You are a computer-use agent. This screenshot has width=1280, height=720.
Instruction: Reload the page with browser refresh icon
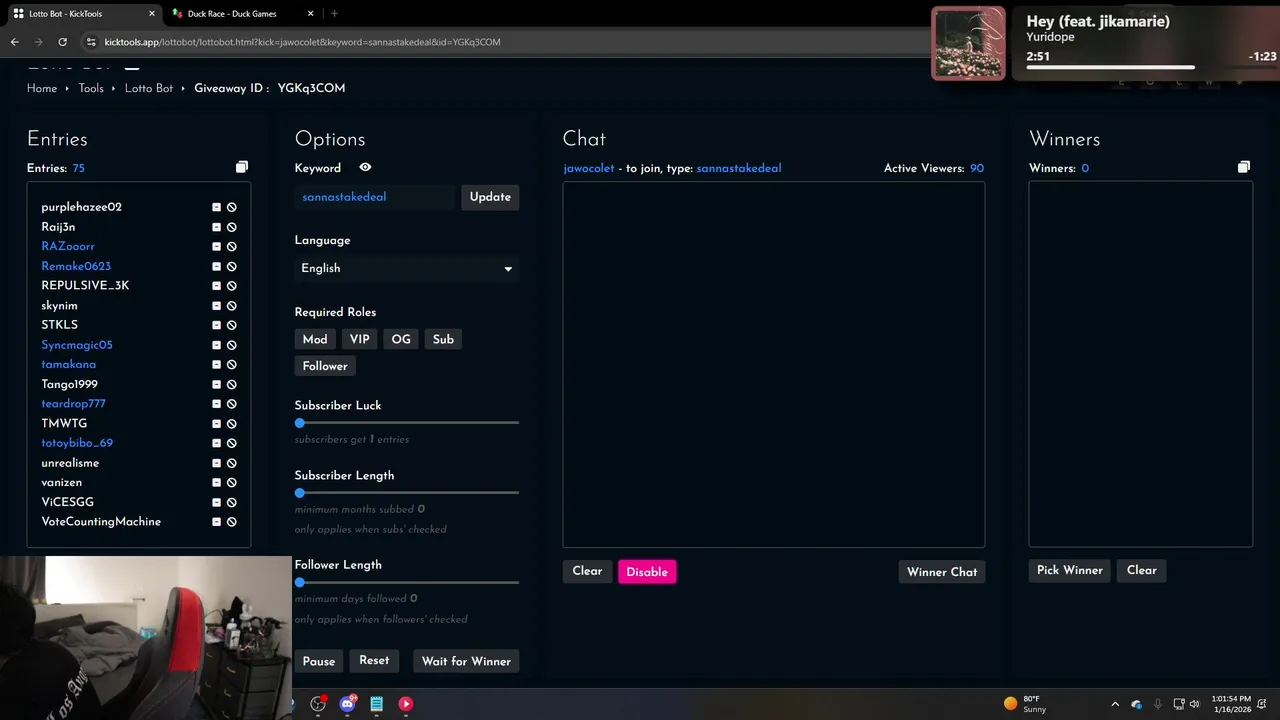(62, 42)
